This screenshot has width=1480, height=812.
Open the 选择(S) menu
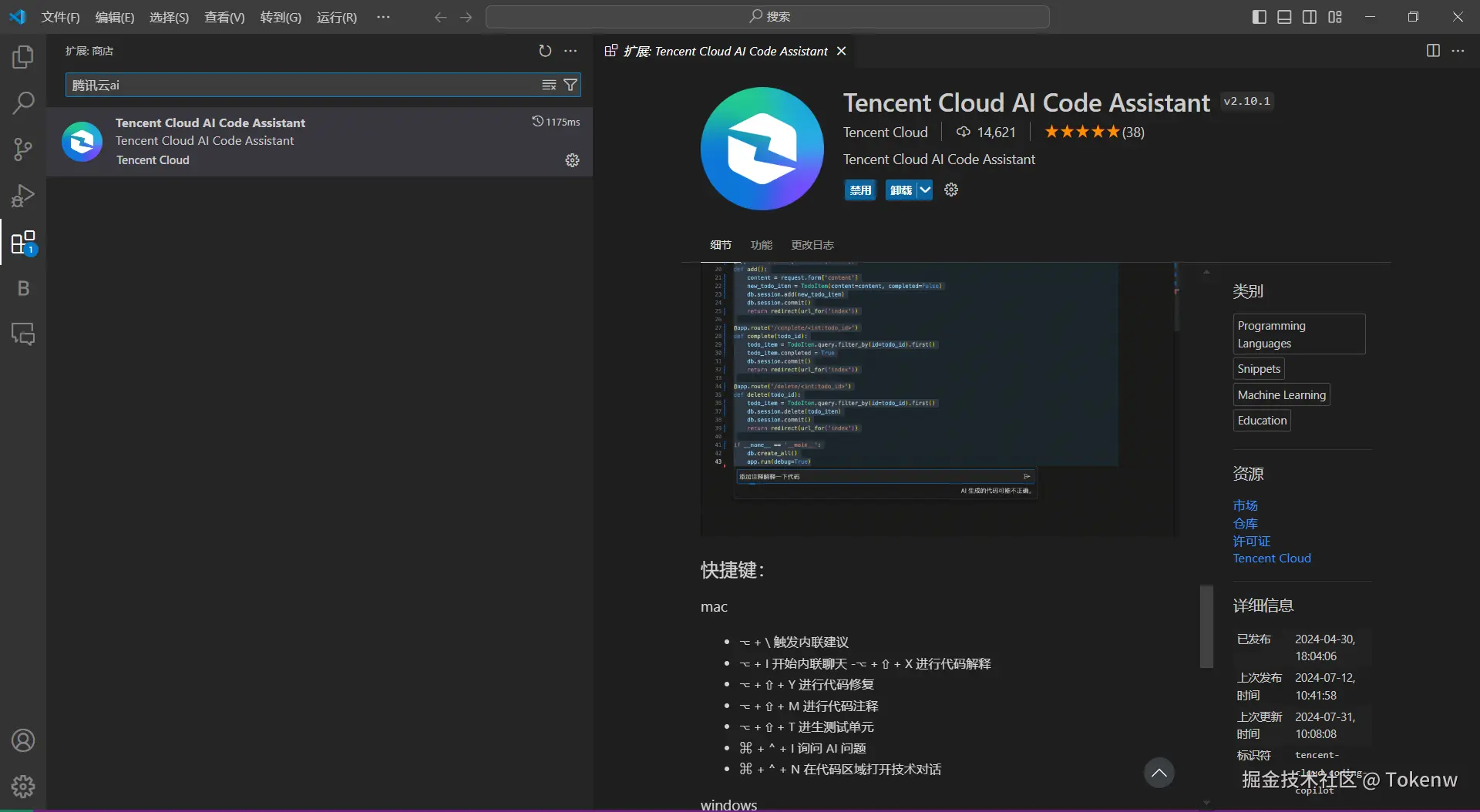169,17
